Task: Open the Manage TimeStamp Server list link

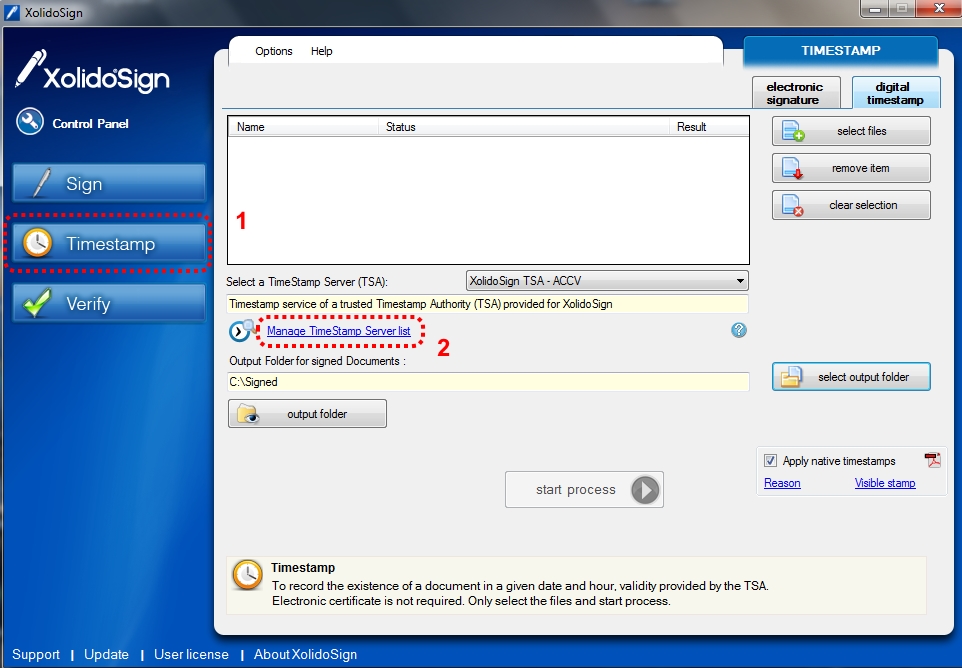Action: [339, 331]
